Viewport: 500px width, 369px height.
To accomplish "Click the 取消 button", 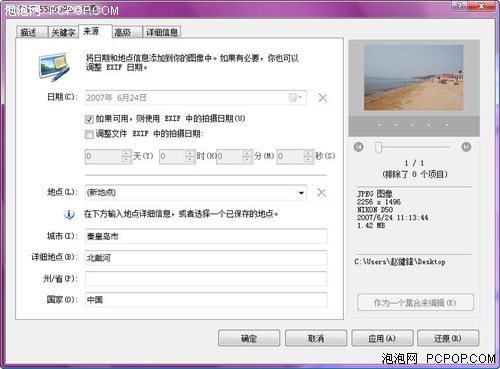I will (316, 338).
